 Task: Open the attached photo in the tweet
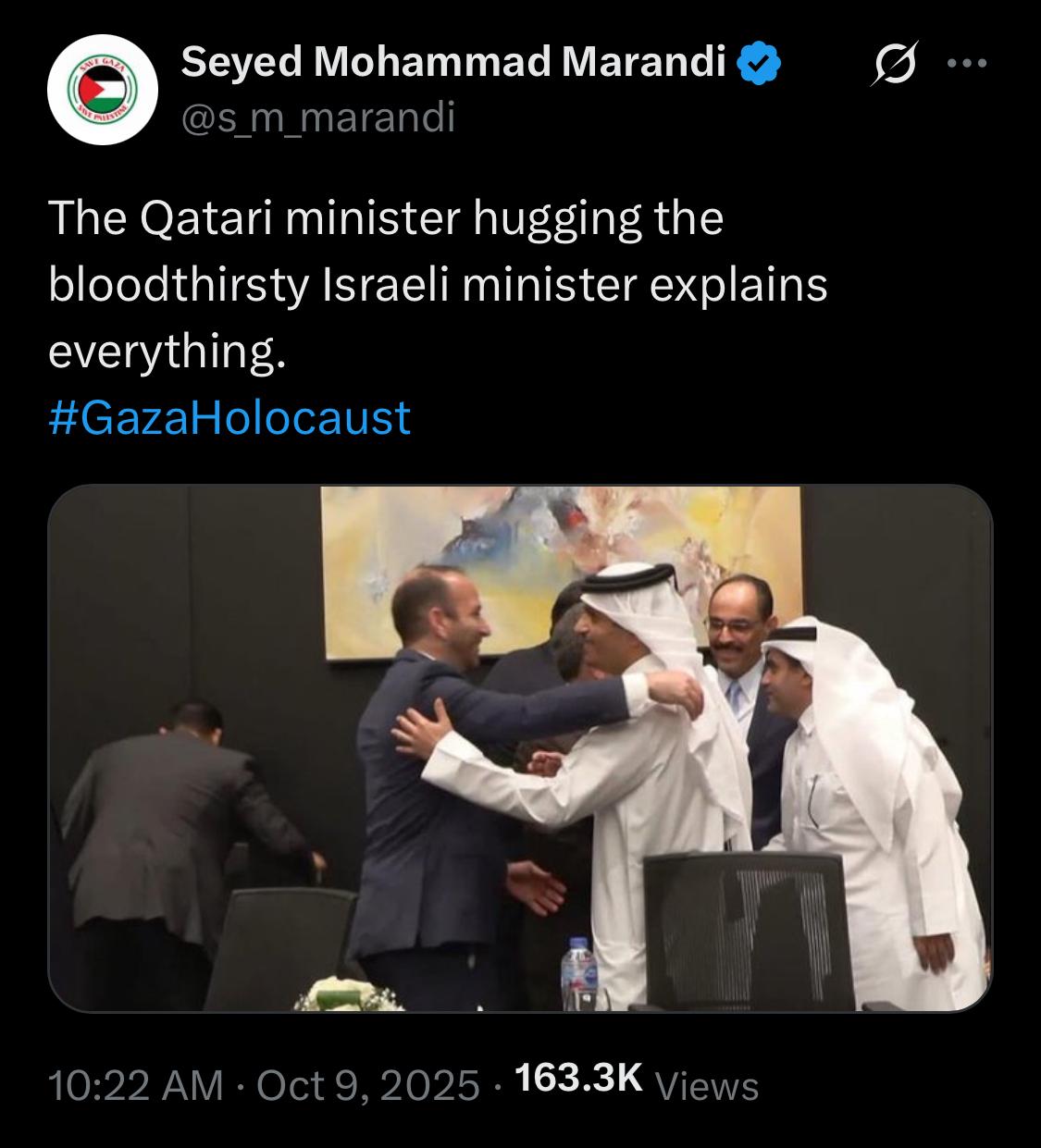(519, 747)
